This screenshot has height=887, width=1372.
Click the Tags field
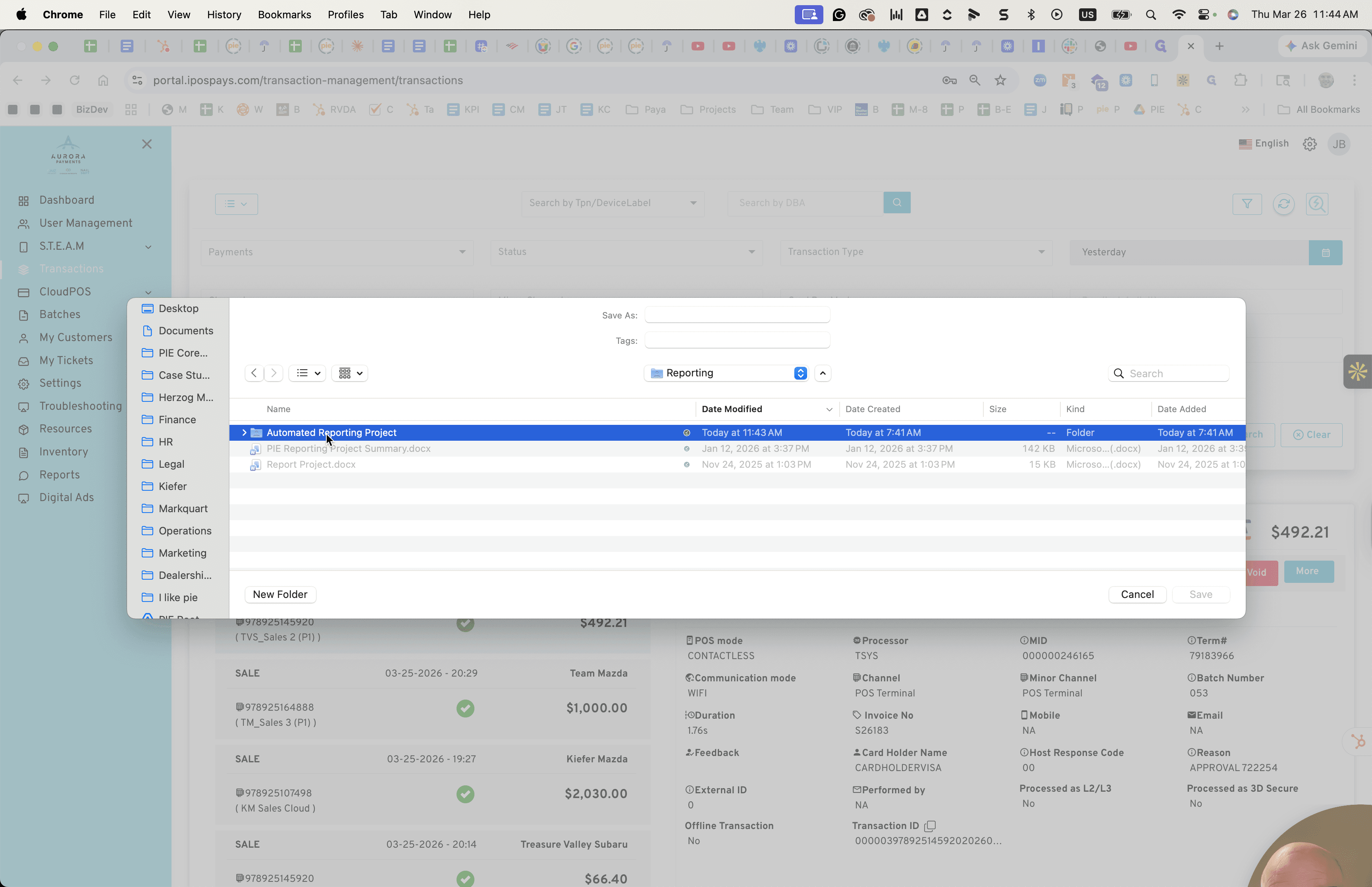tap(737, 340)
